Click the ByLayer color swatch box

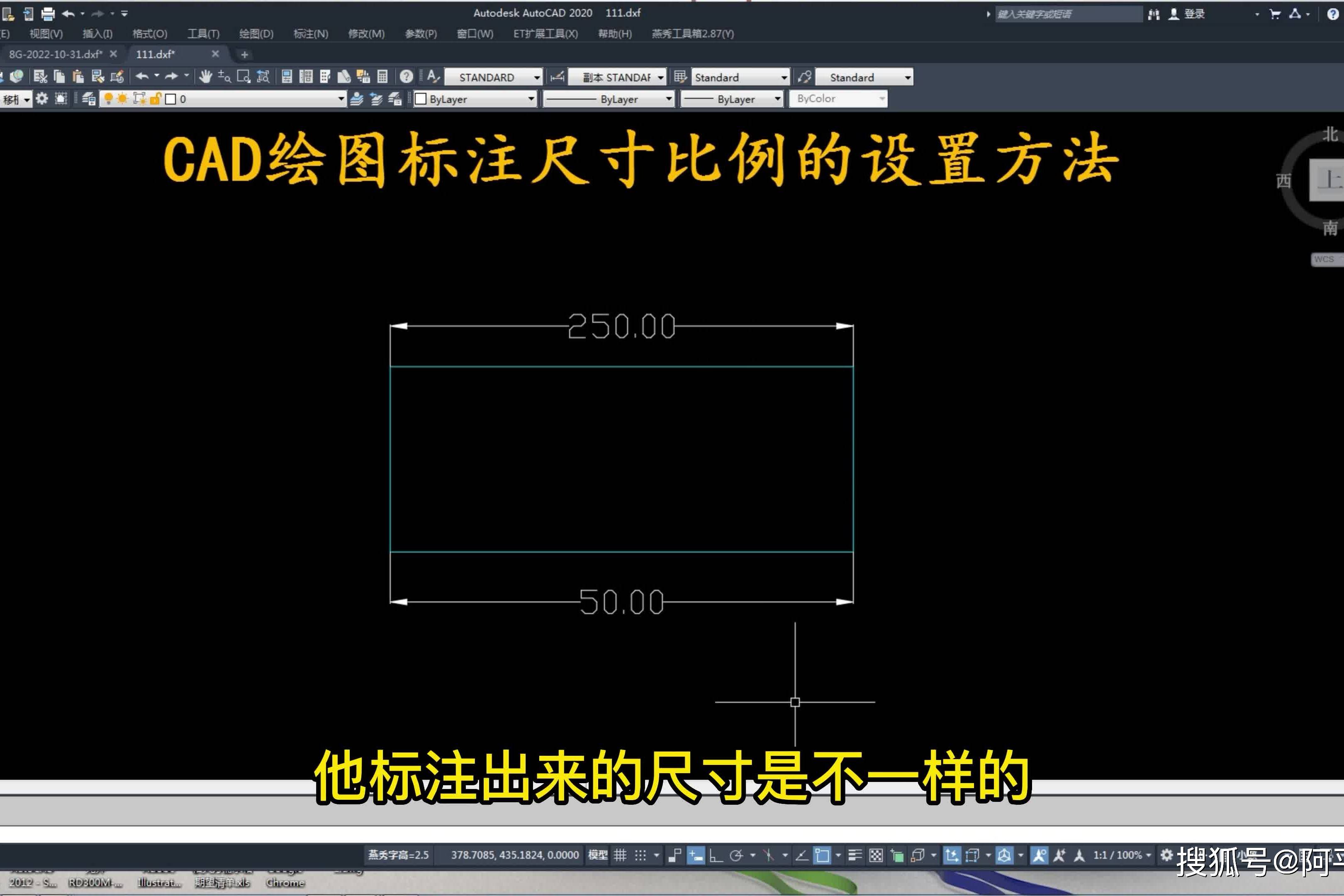pyautogui.click(x=421, y=99)
